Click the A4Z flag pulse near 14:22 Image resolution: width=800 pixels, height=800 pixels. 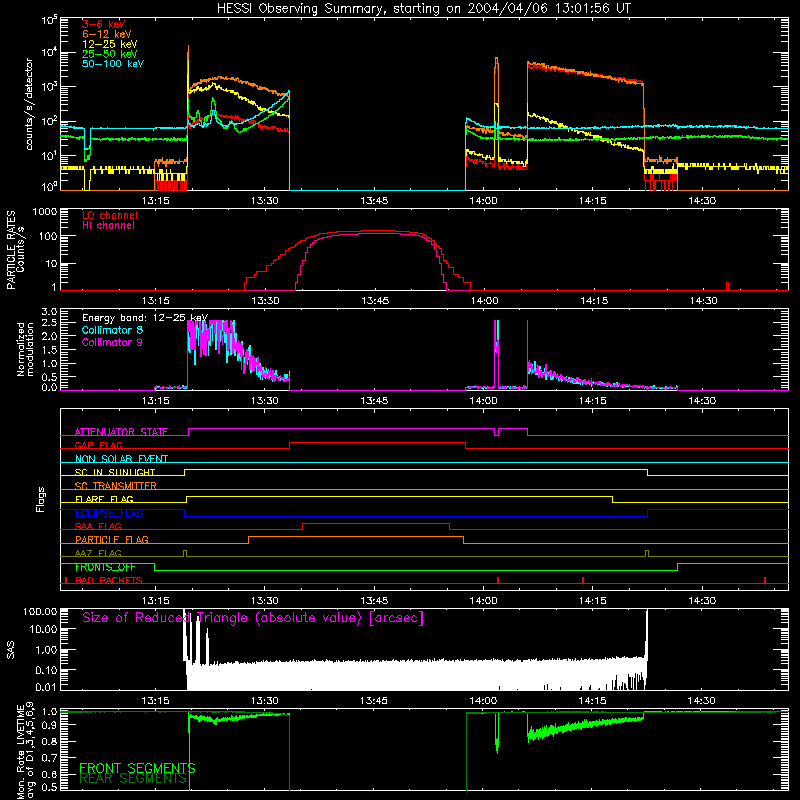click(x=647, y=553)
